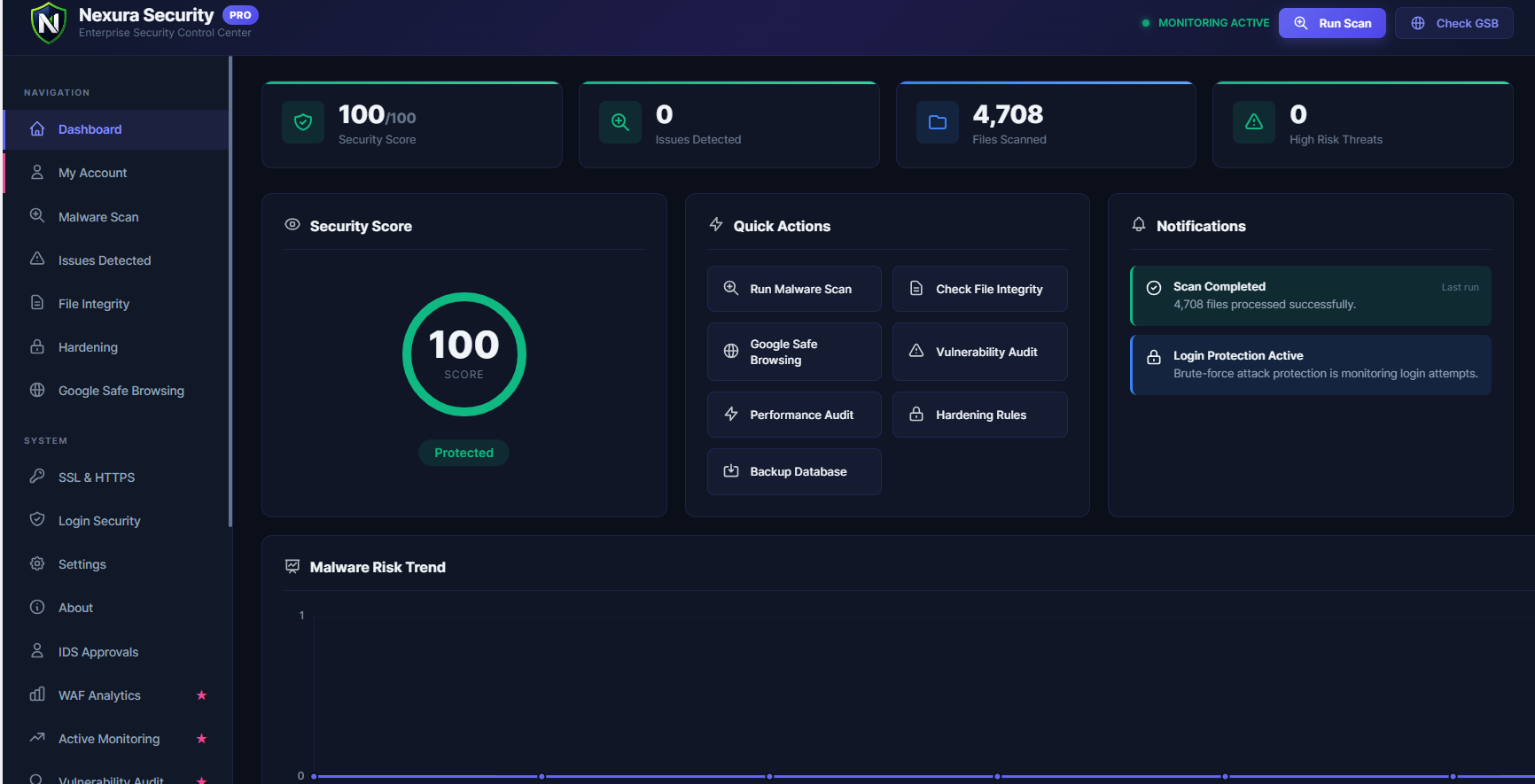Click the green Protected status badge

click(x=464, y=453)
